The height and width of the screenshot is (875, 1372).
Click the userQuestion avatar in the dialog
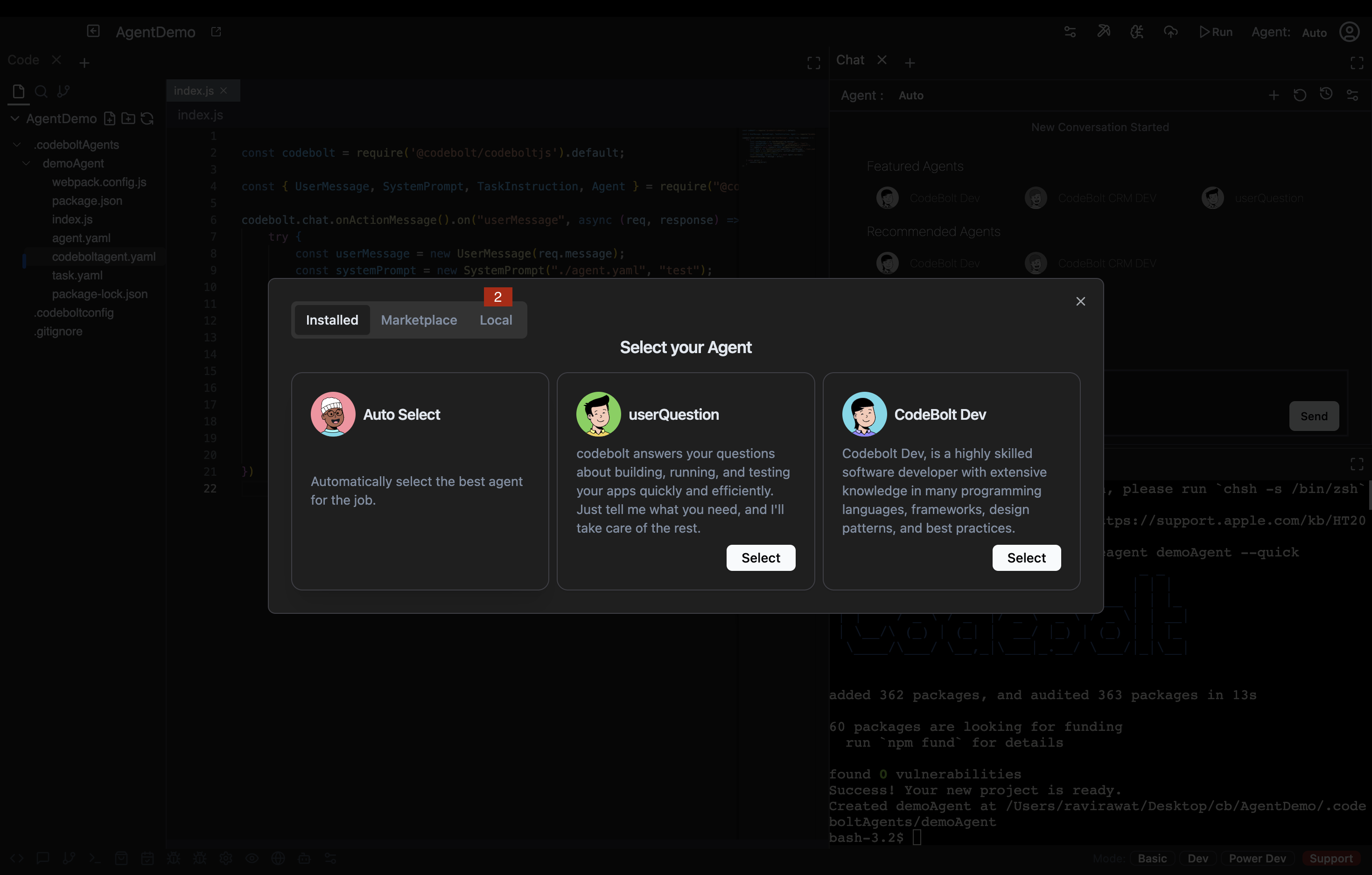[x=598, y=414]
